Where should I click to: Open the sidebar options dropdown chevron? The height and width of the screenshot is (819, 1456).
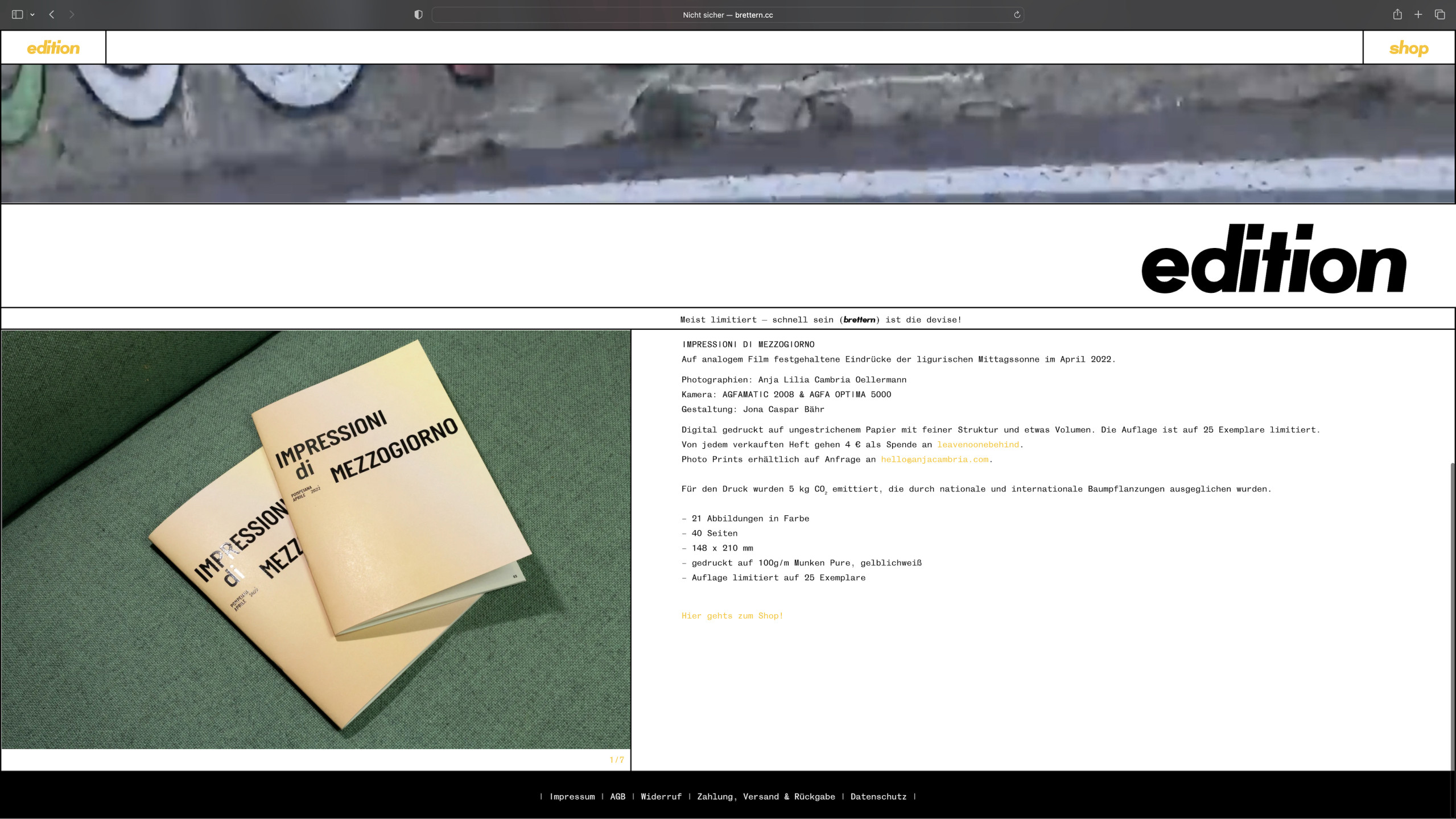[x=32, y=15]
